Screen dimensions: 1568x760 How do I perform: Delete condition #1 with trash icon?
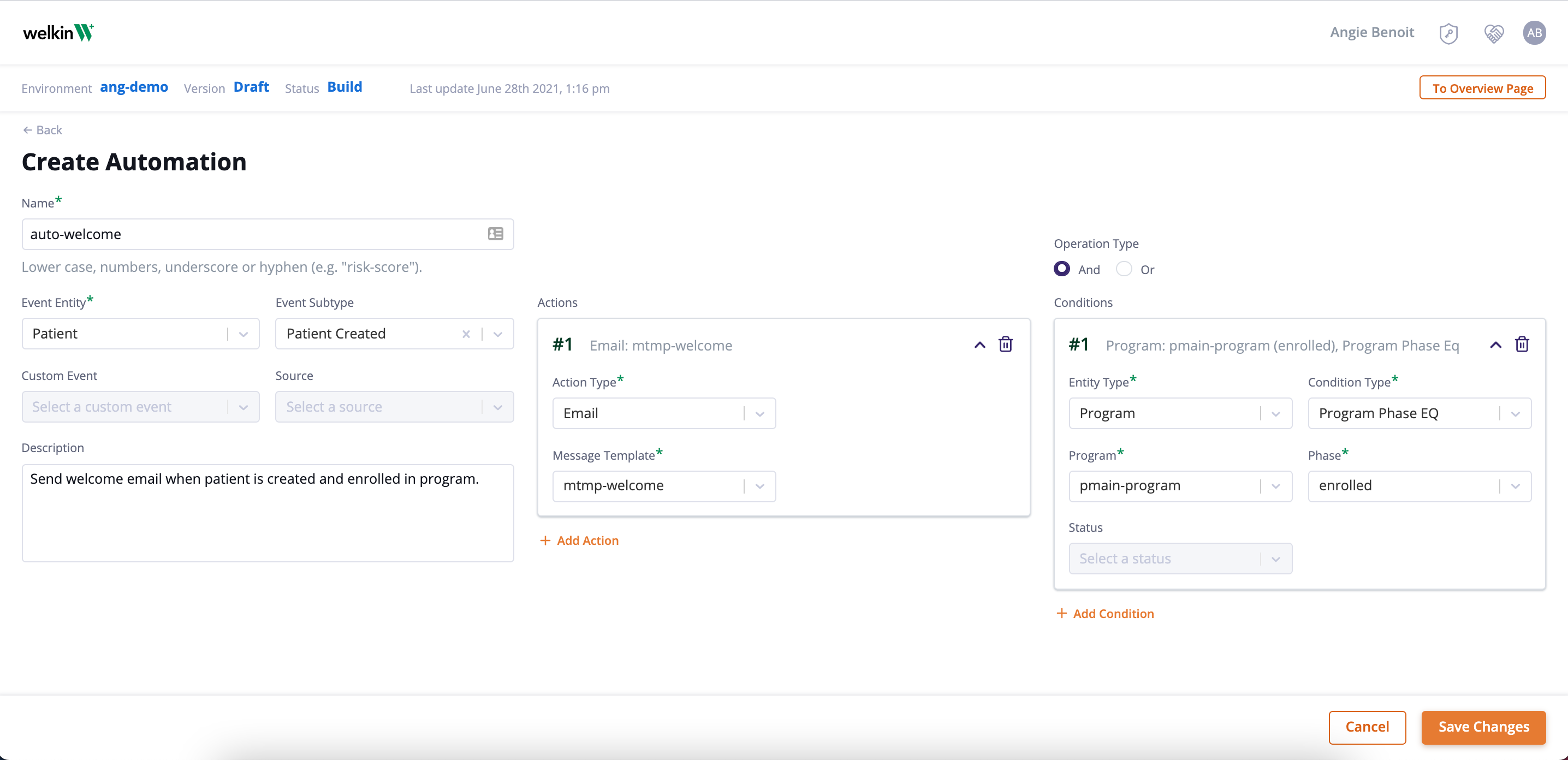pyautogui.click(x=1522, y=345)
